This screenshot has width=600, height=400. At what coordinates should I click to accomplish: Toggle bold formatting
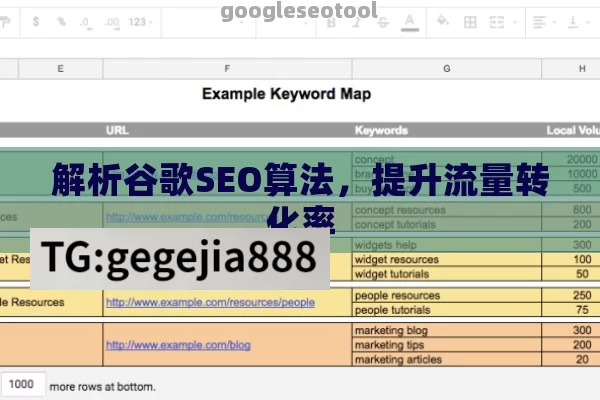(x=331, y=23)
